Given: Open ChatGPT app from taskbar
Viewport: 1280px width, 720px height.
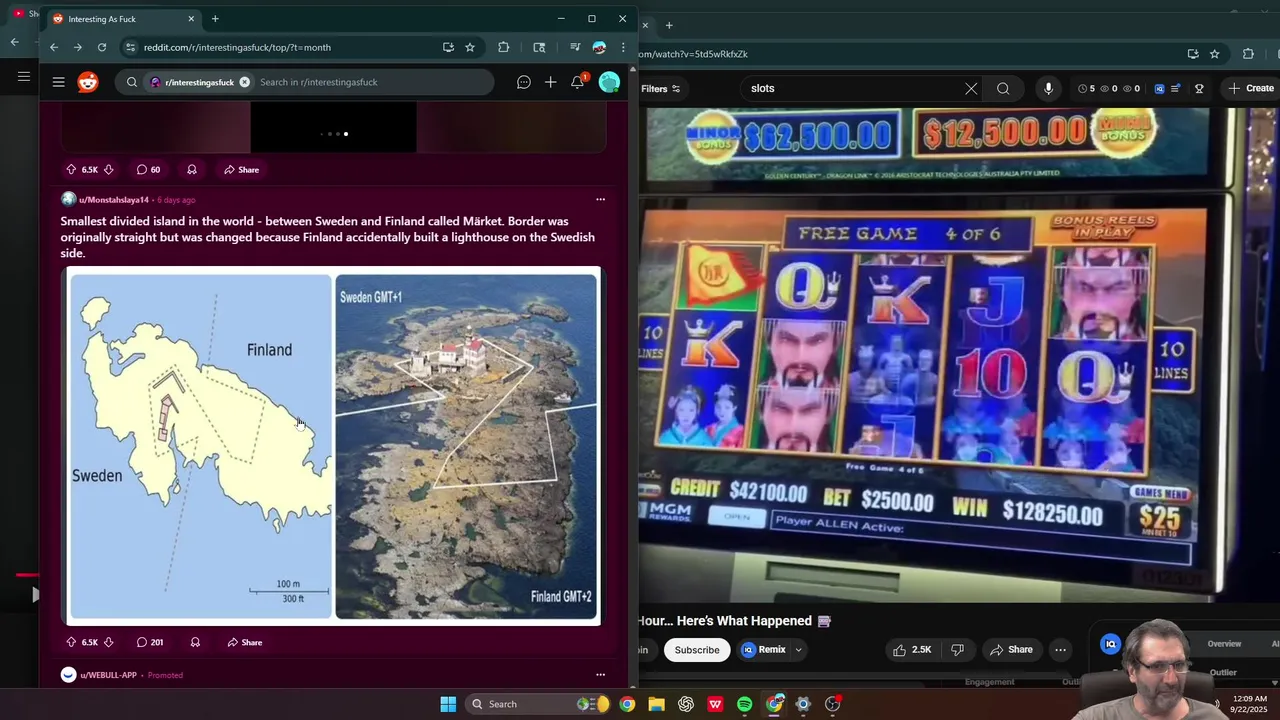Looking at the screenshot, I should [x=685, y=704].
